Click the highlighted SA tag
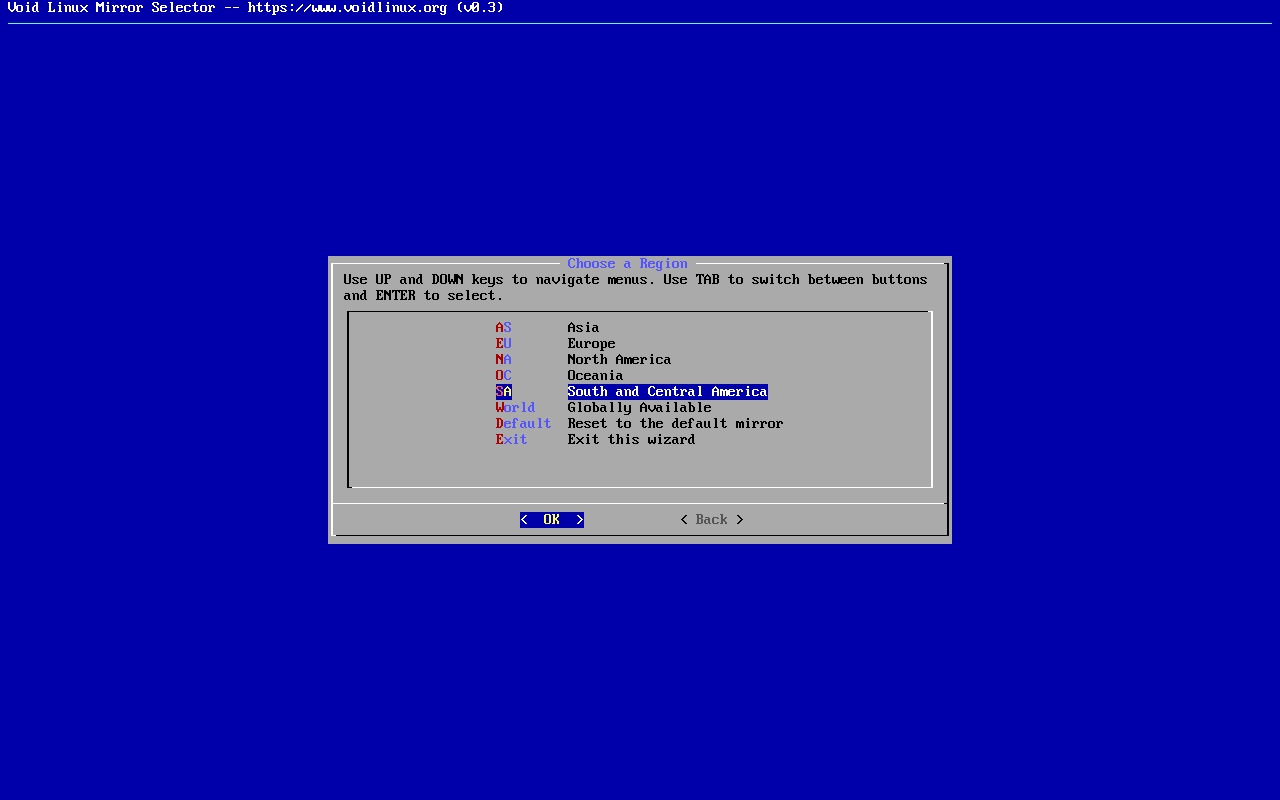 [503, 391]
